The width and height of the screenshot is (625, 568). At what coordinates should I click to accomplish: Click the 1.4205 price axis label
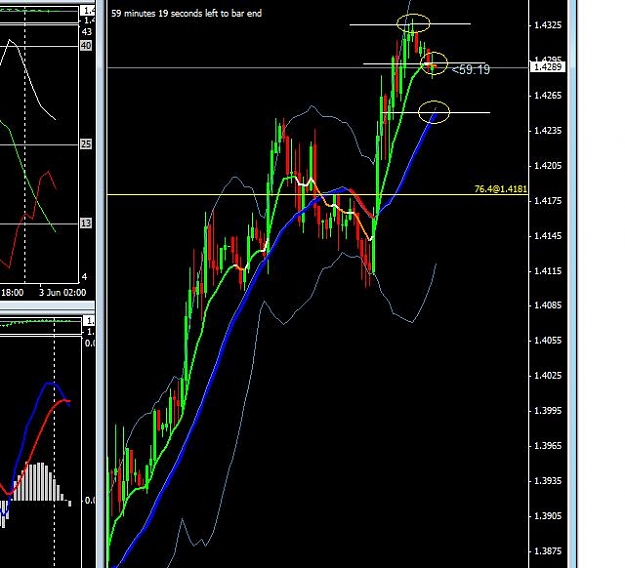click(x=548, y=165)
